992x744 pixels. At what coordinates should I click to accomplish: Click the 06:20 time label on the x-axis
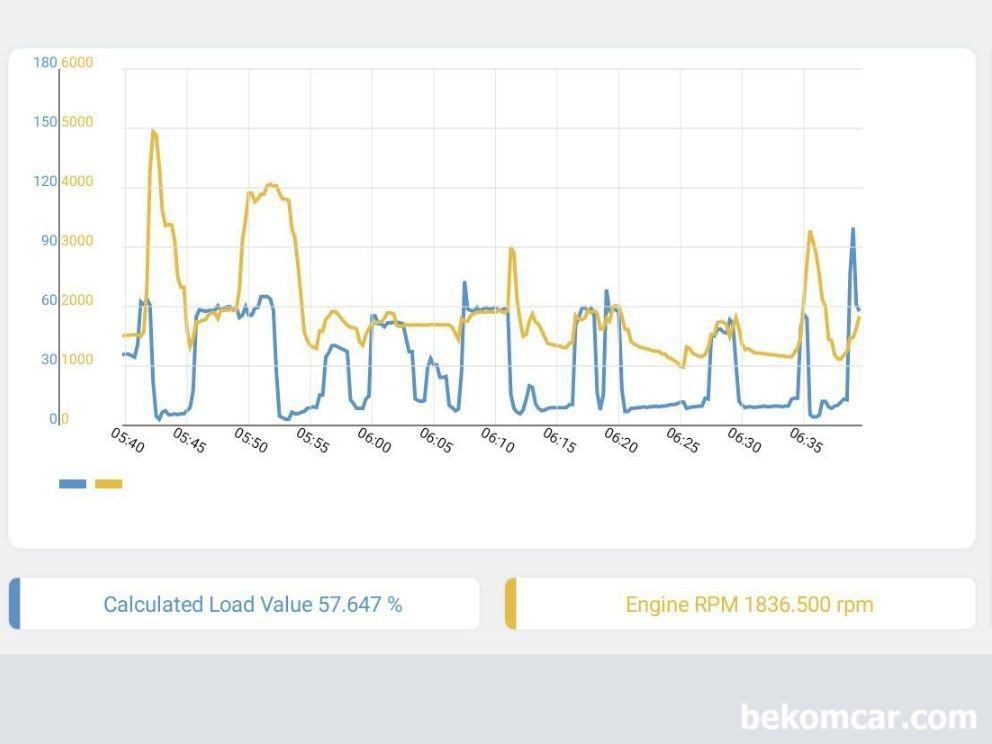tap(620, 441)
